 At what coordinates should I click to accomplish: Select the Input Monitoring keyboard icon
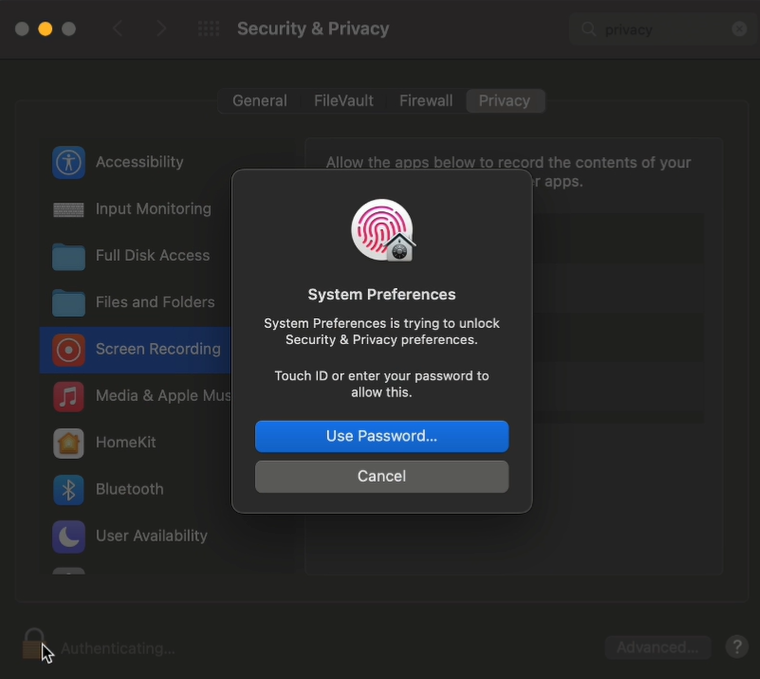[x=69, y=209]
